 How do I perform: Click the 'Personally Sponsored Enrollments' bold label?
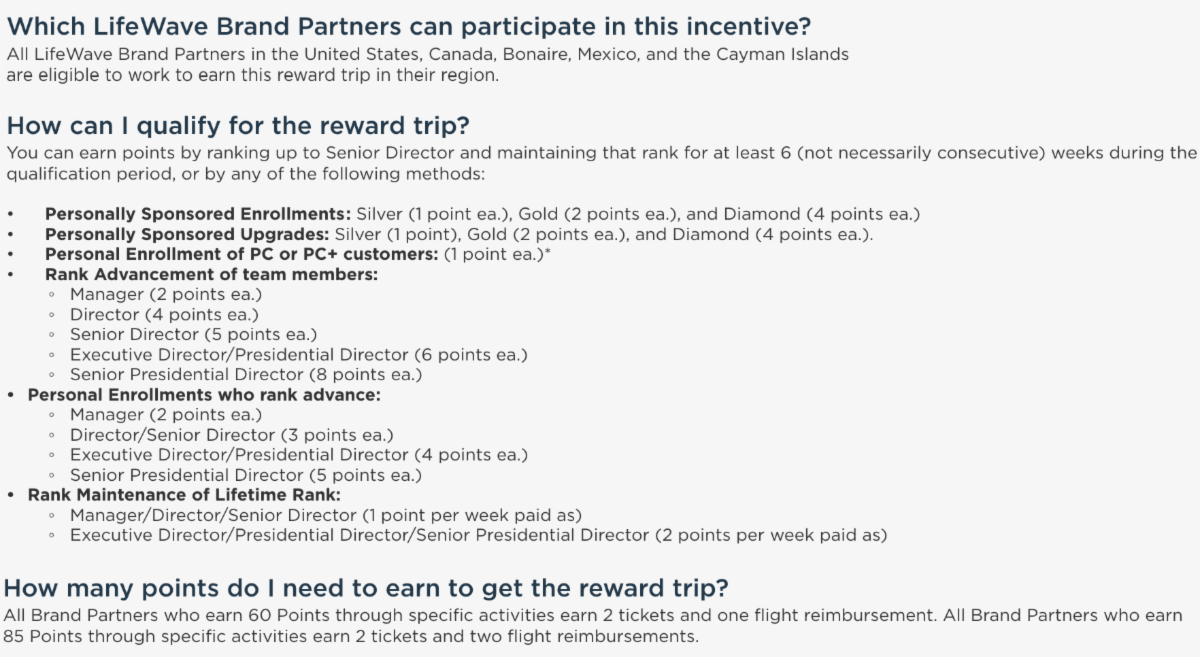point(194,214)
